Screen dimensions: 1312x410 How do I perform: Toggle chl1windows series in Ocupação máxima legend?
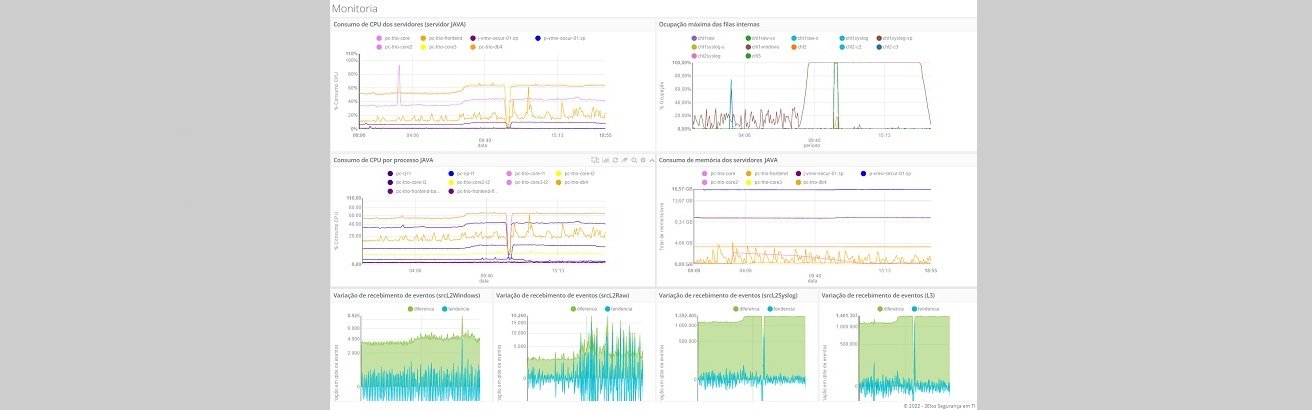[765, 46]
